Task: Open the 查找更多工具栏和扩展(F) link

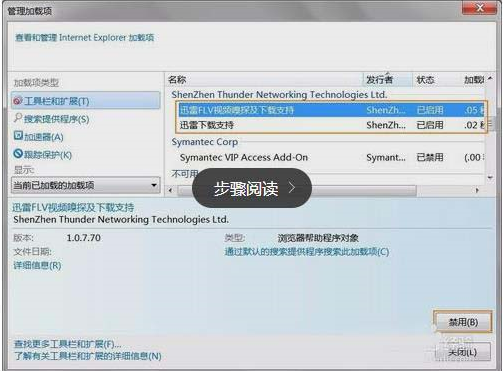Action: 67,344
